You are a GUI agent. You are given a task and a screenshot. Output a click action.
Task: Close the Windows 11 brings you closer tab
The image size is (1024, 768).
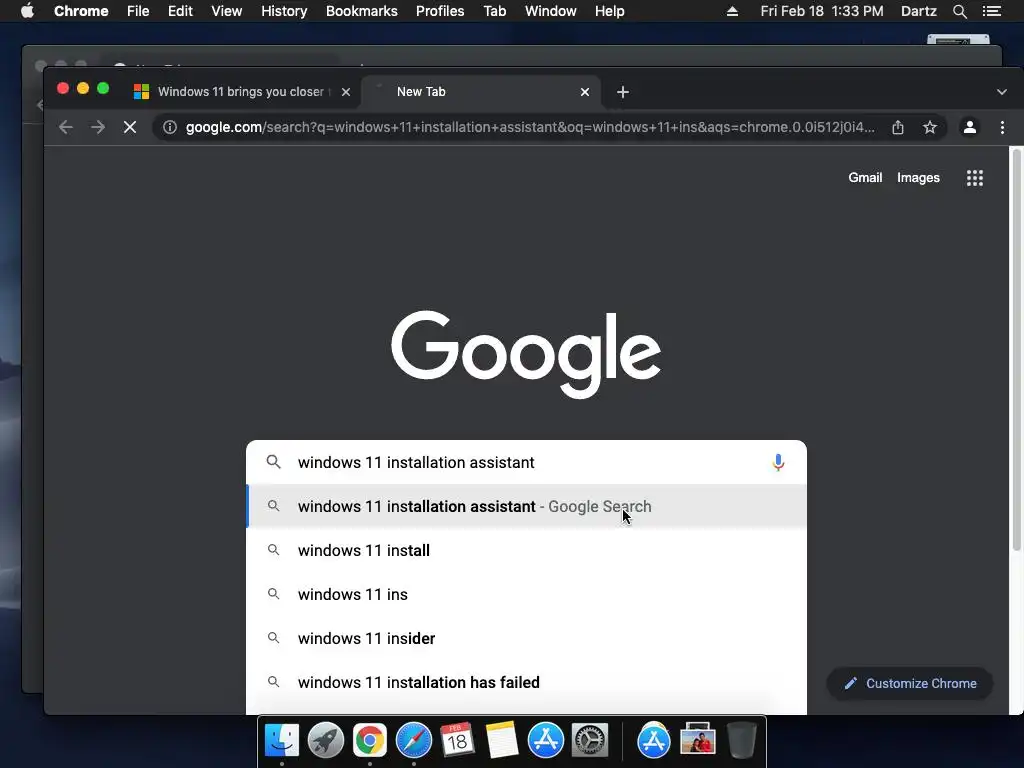click(346, 92)
